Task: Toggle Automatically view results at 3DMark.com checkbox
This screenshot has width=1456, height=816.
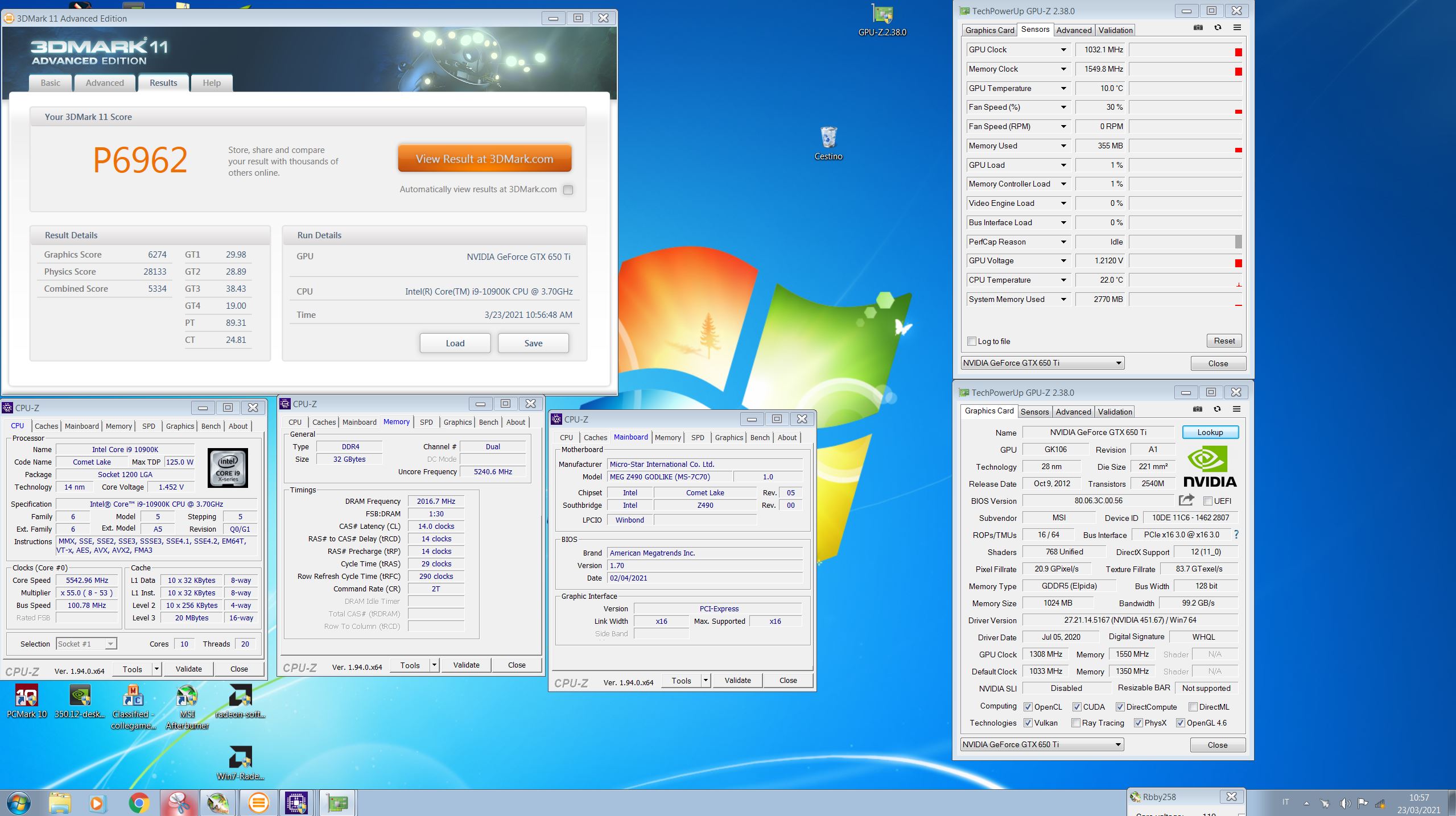Action: pos(568,190)
